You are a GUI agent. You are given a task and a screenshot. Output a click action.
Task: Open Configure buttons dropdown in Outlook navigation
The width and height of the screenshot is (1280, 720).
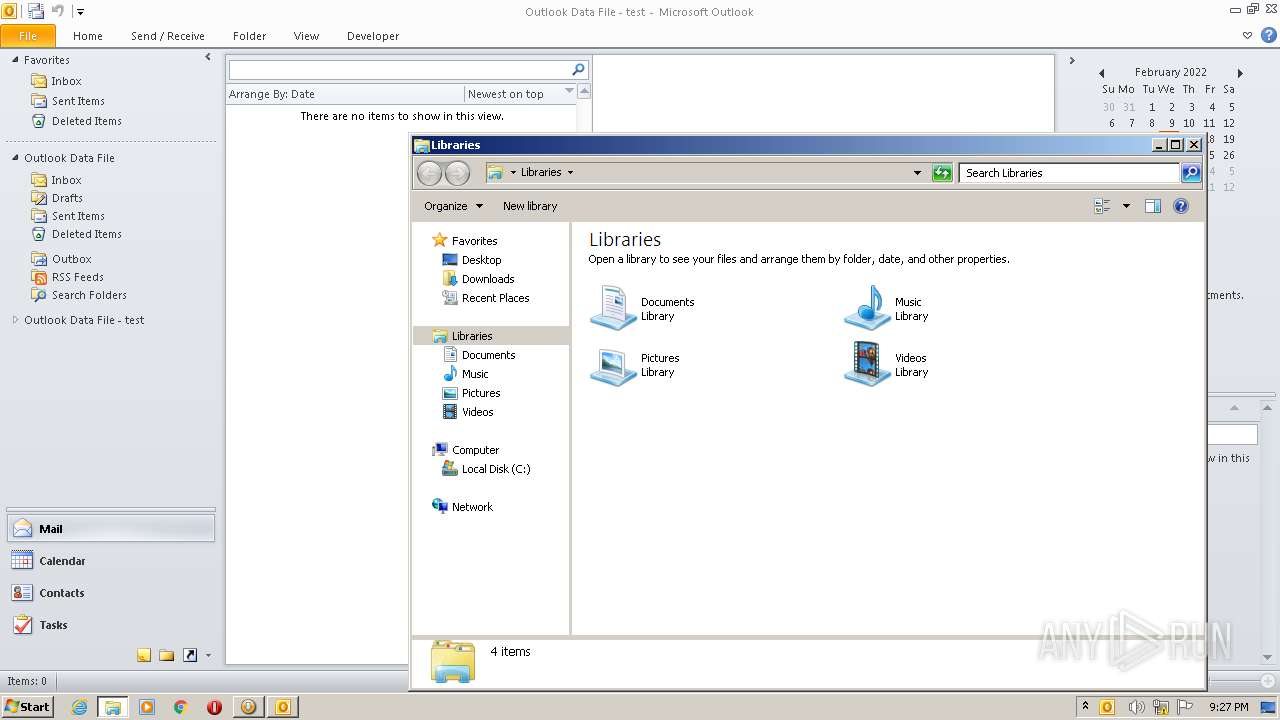pyautogui.click(x=208, y=656)
